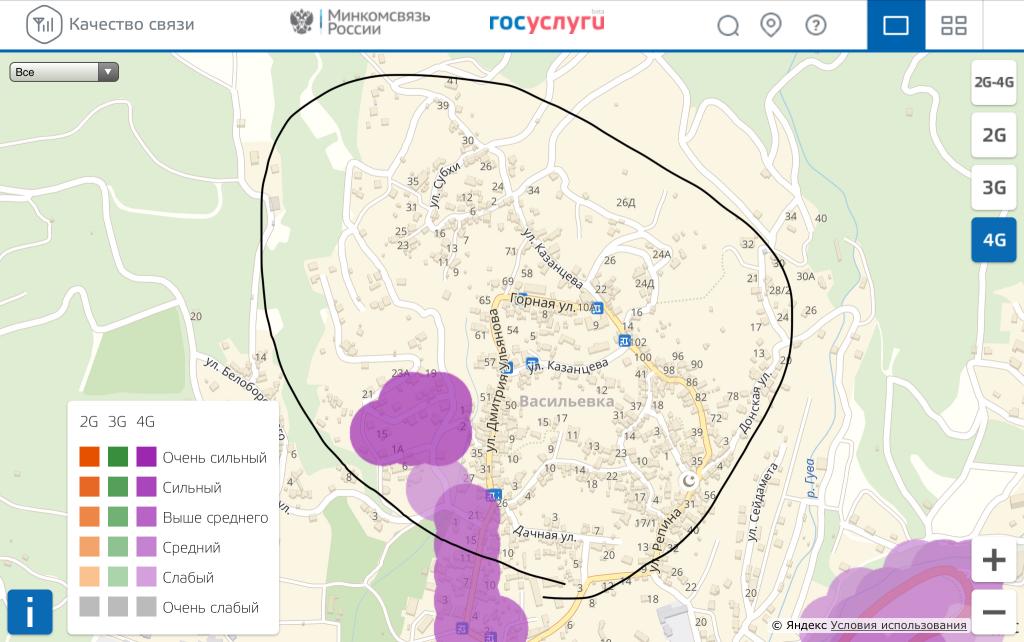Image resolution: width=1024 pixels, height=642 pixels.
Task: Click the 'ул. Субхи' street label
Action: (x=445, y=184)
